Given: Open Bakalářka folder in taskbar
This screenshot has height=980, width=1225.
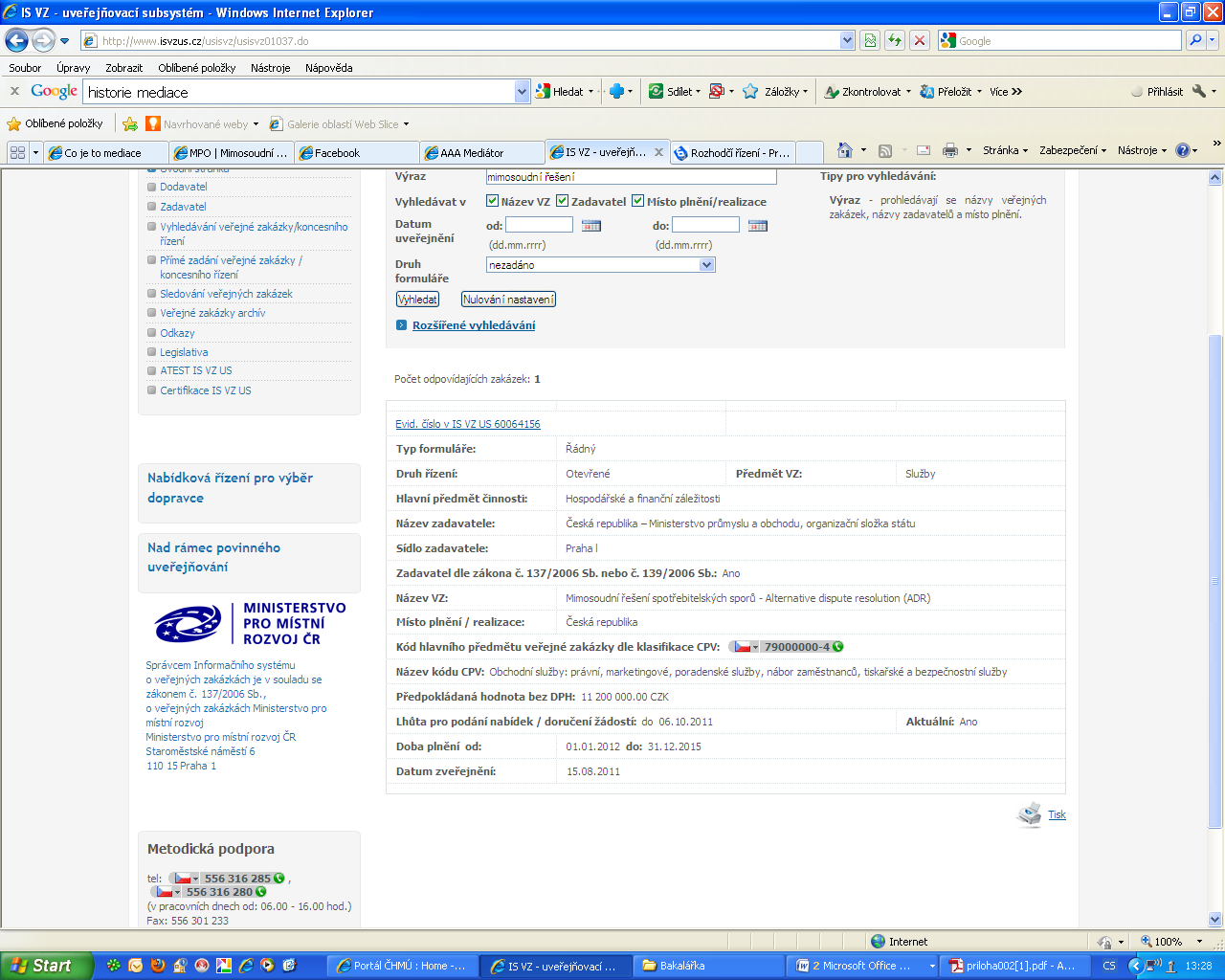Looking at the screenshot, I should coord(710,966).
